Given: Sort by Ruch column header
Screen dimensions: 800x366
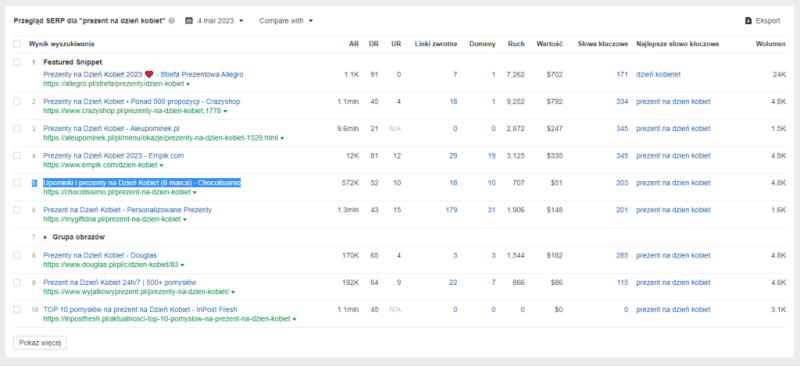Looking at the screenshot, I should tap(516, 44).
